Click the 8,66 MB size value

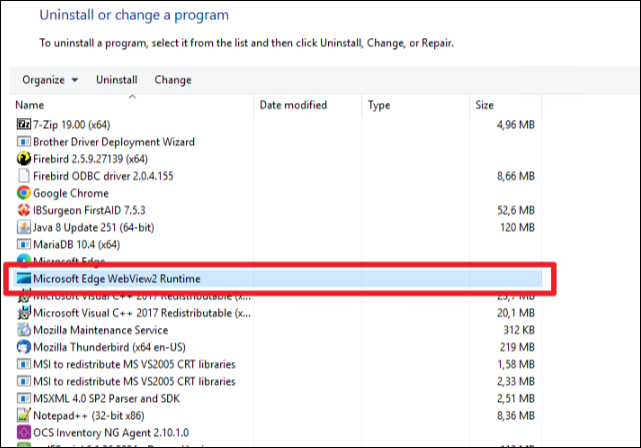coord(515,176)
